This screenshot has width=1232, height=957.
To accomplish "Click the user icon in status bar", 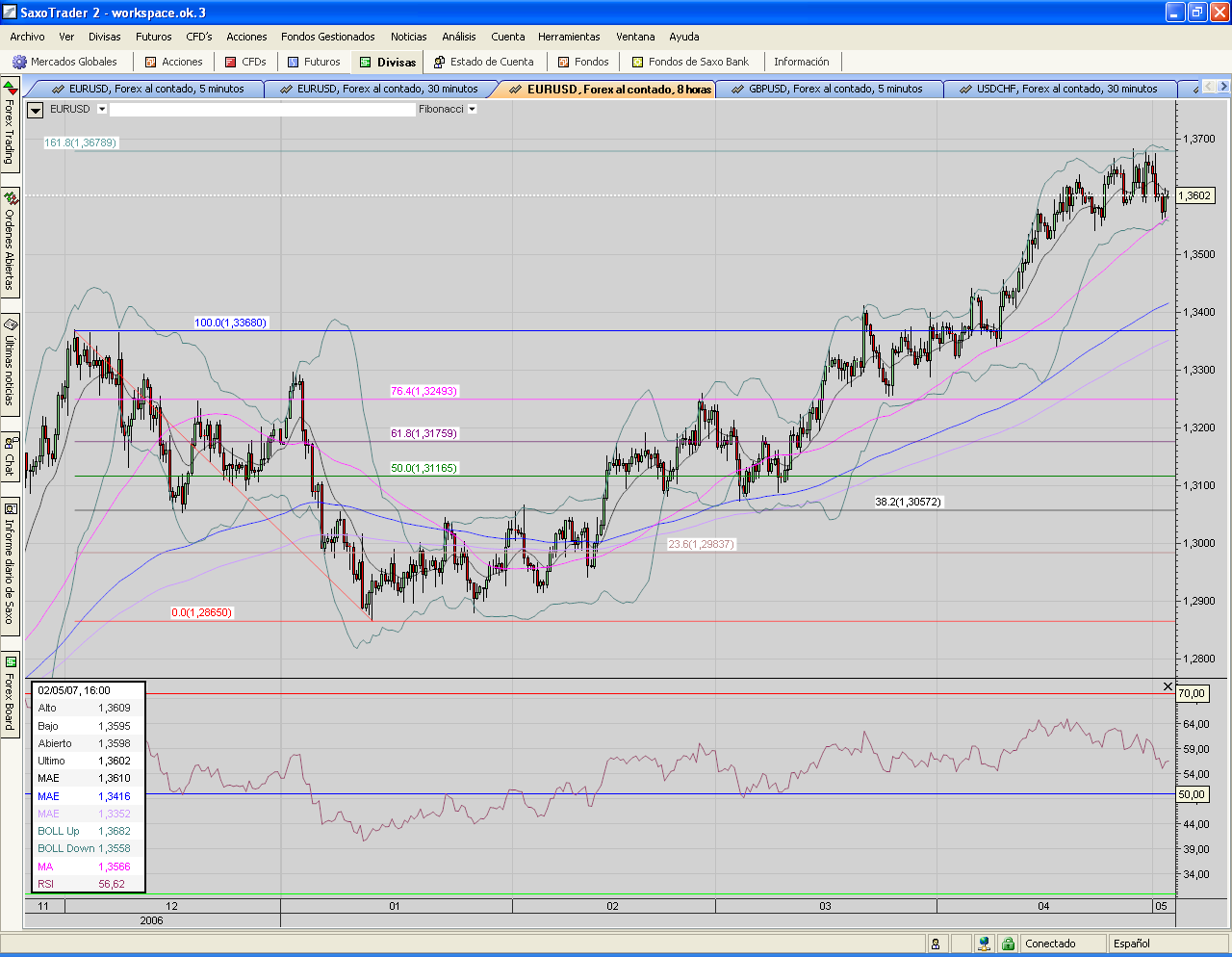I will pos(936,944).
